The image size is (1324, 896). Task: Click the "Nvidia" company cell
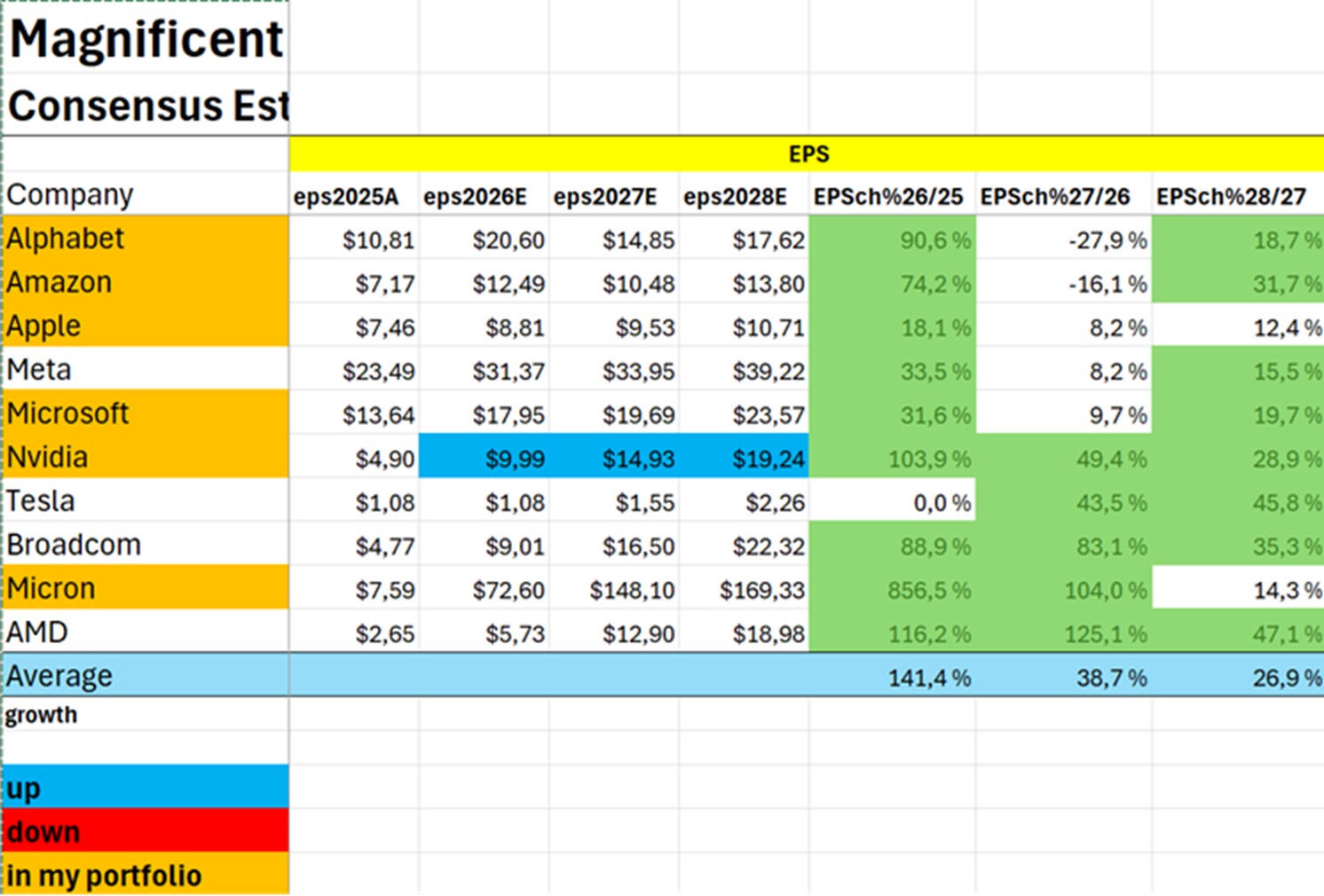pyautogui.click(x=146, y=456)
